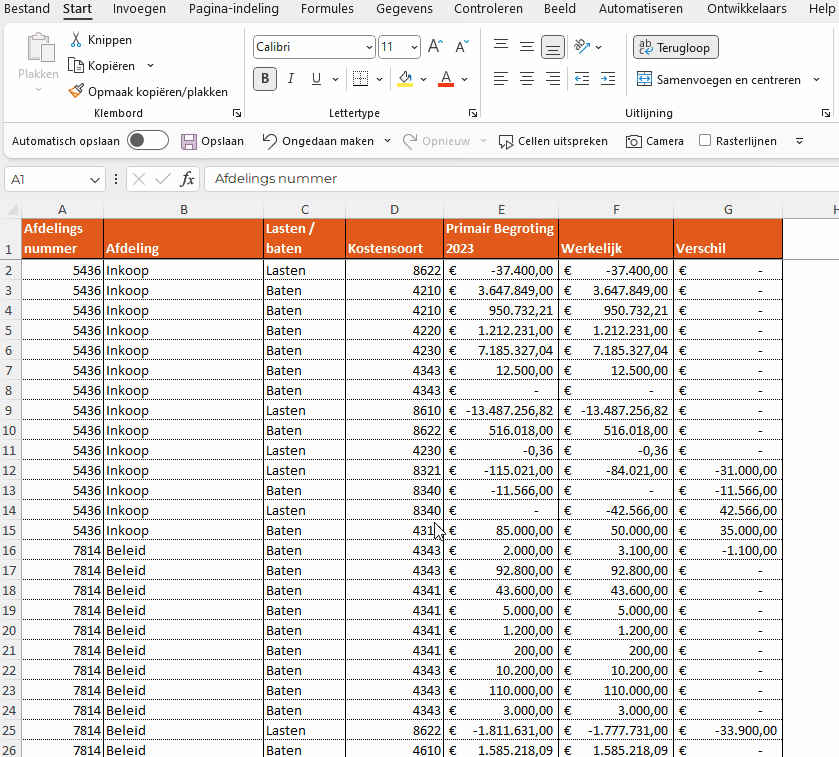The image size is (839, 757).
Task: Switch to the Invoegen ribbon tab
Action: 139,9
